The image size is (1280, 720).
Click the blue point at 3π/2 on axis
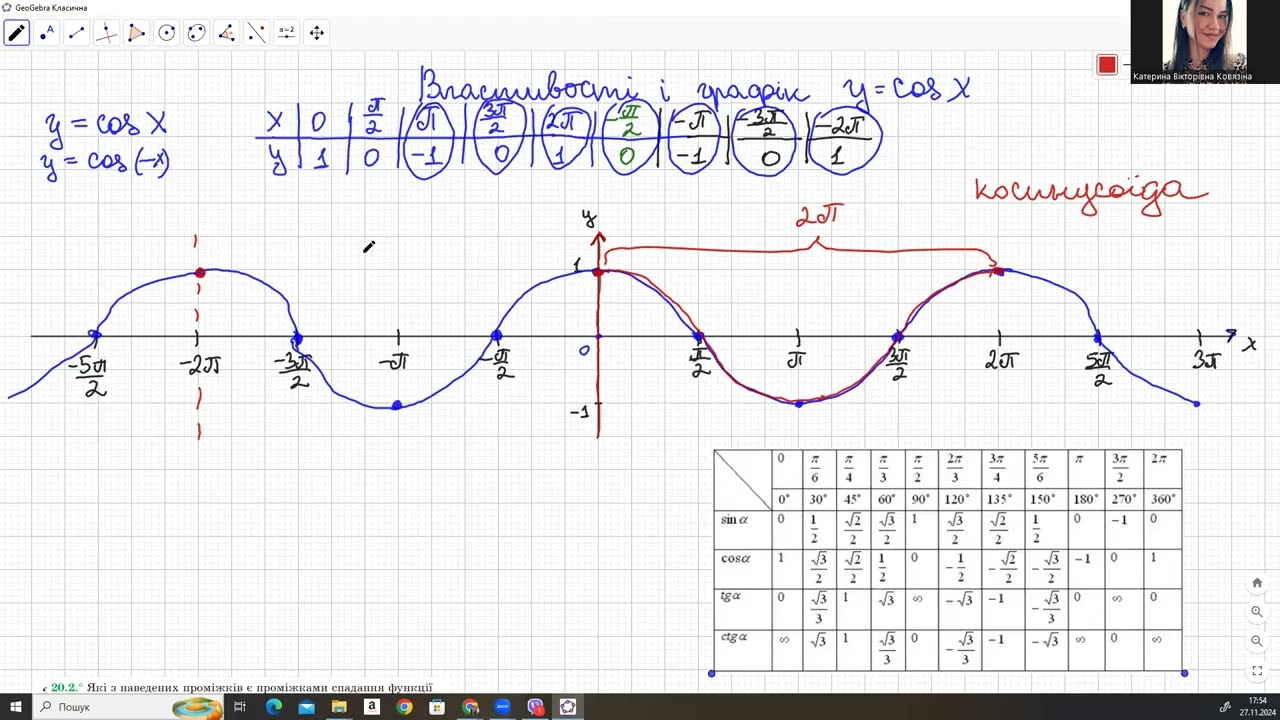click(898, 337)
